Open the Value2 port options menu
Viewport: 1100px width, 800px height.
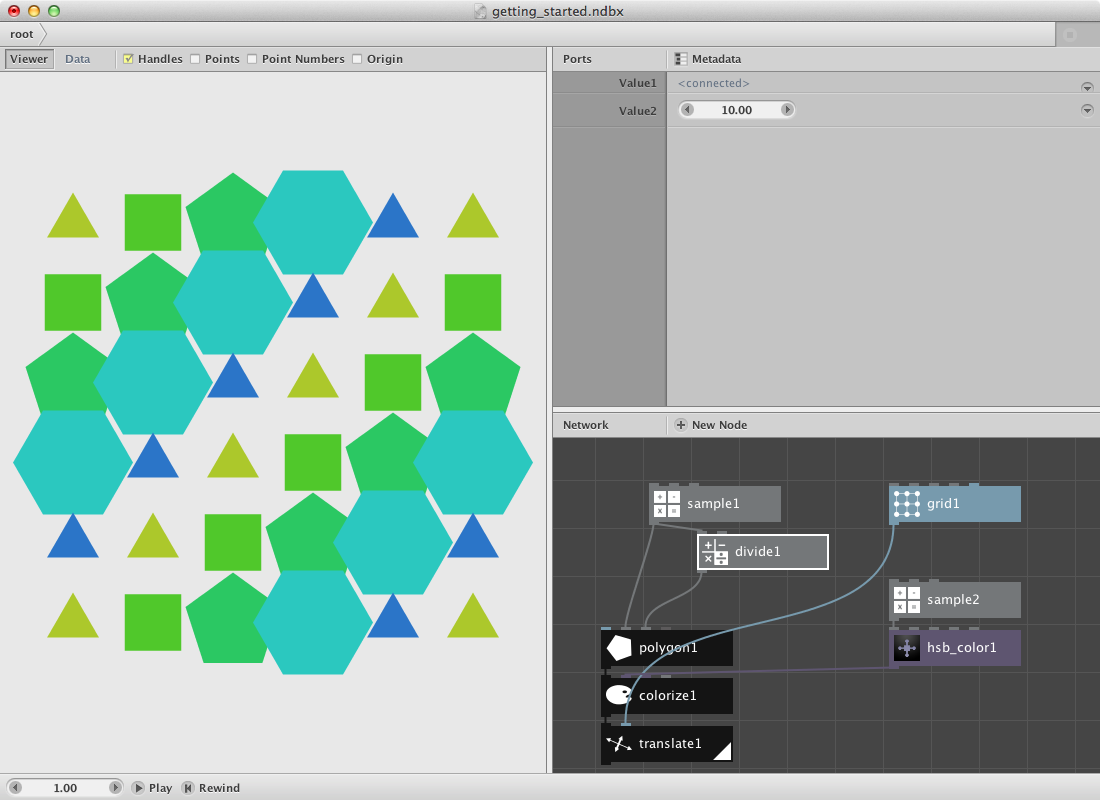coord(1087,110)
